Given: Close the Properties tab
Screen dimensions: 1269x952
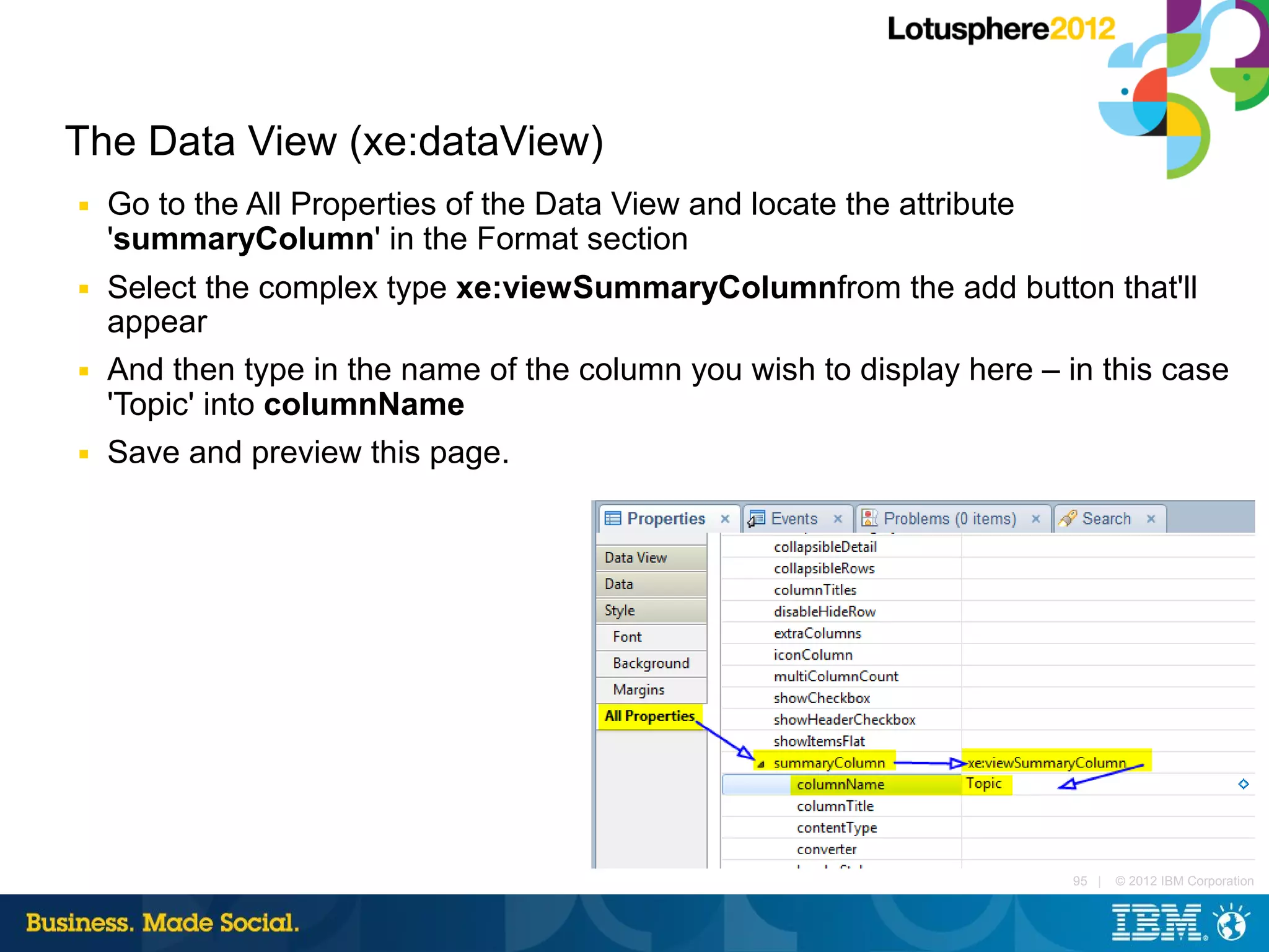Looking at the screenshot, I should point(725,519).
